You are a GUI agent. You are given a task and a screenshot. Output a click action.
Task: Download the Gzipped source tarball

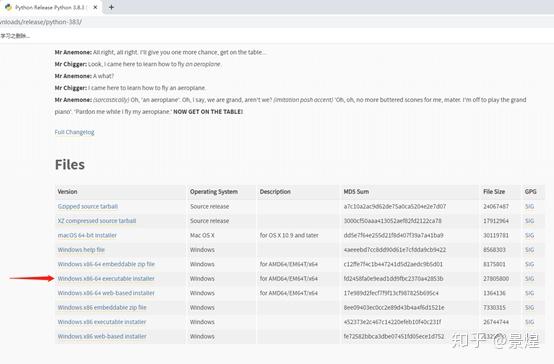tap(88, 206)
